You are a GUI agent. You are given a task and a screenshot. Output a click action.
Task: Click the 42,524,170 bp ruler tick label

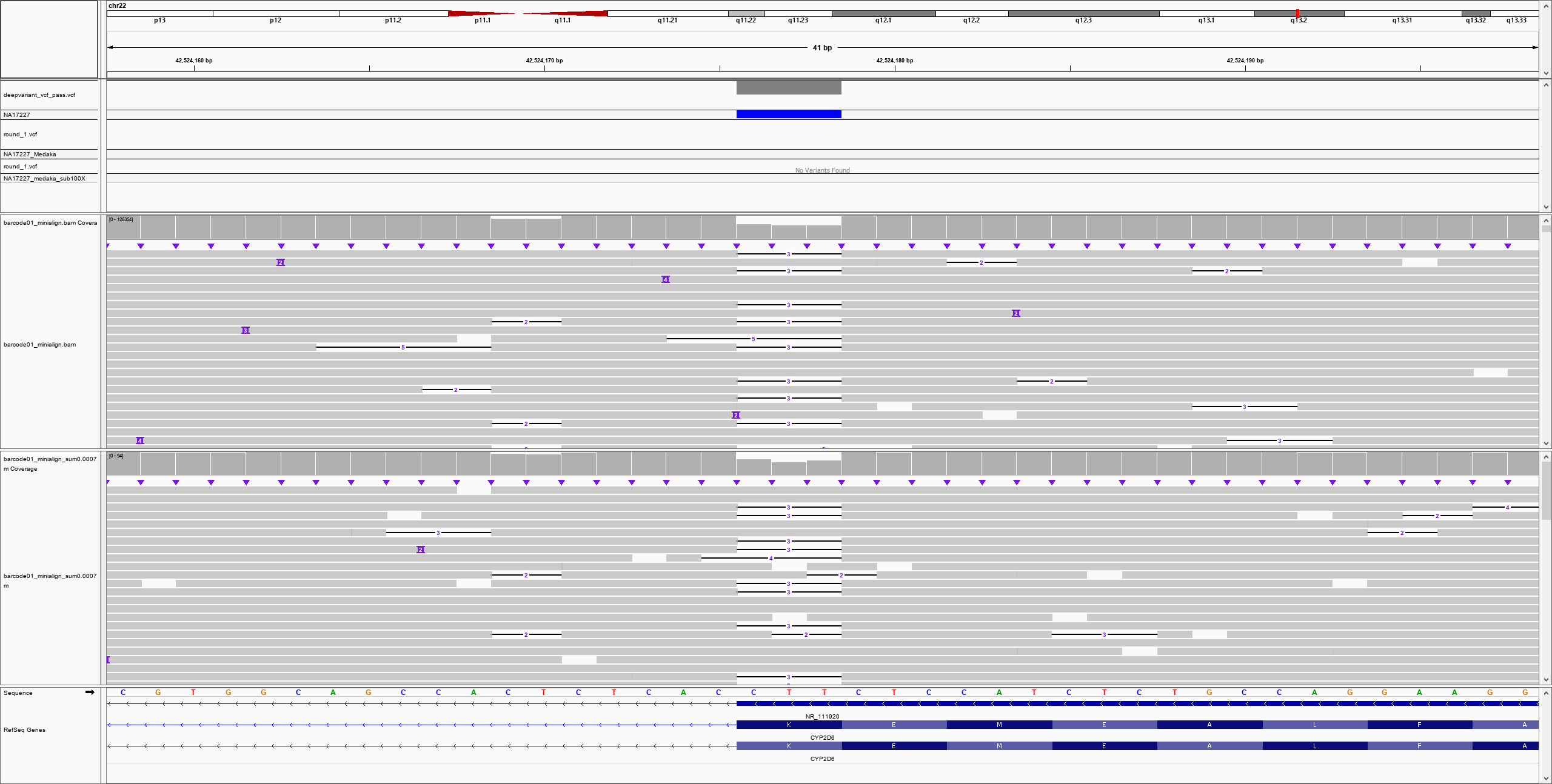[544, 60]
